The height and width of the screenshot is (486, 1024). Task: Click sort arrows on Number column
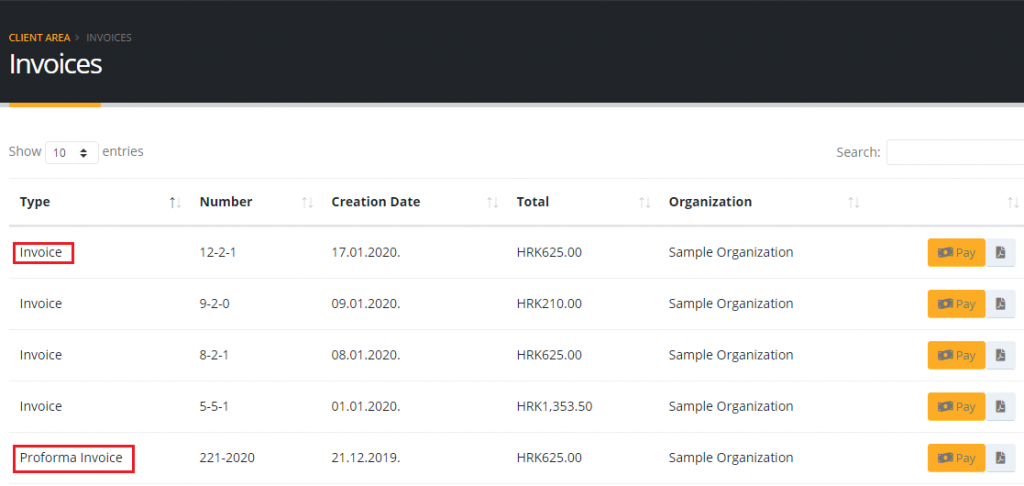[x=307, y=203]
